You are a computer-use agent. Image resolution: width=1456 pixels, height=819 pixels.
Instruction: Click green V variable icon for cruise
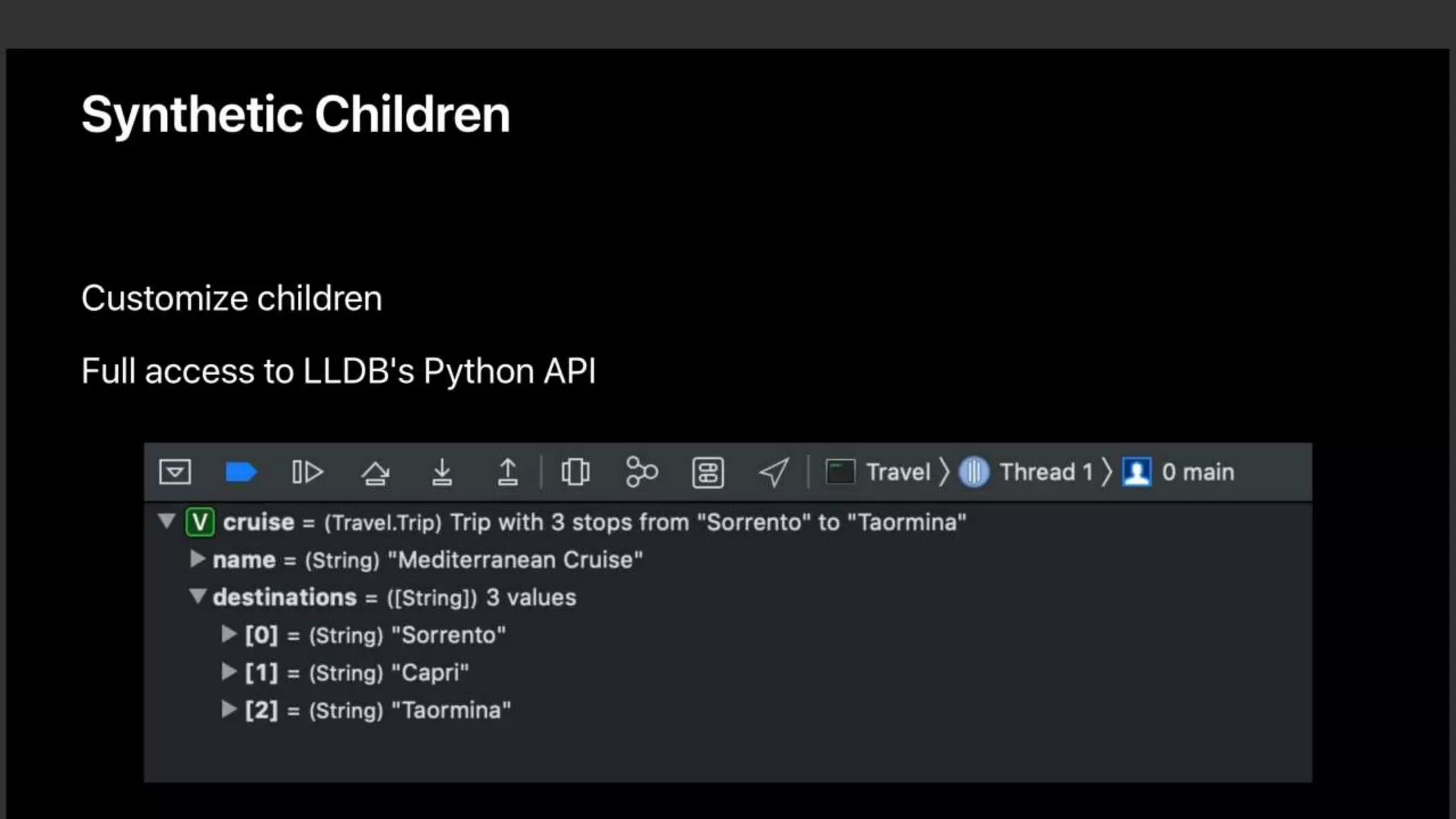point(200,522)
